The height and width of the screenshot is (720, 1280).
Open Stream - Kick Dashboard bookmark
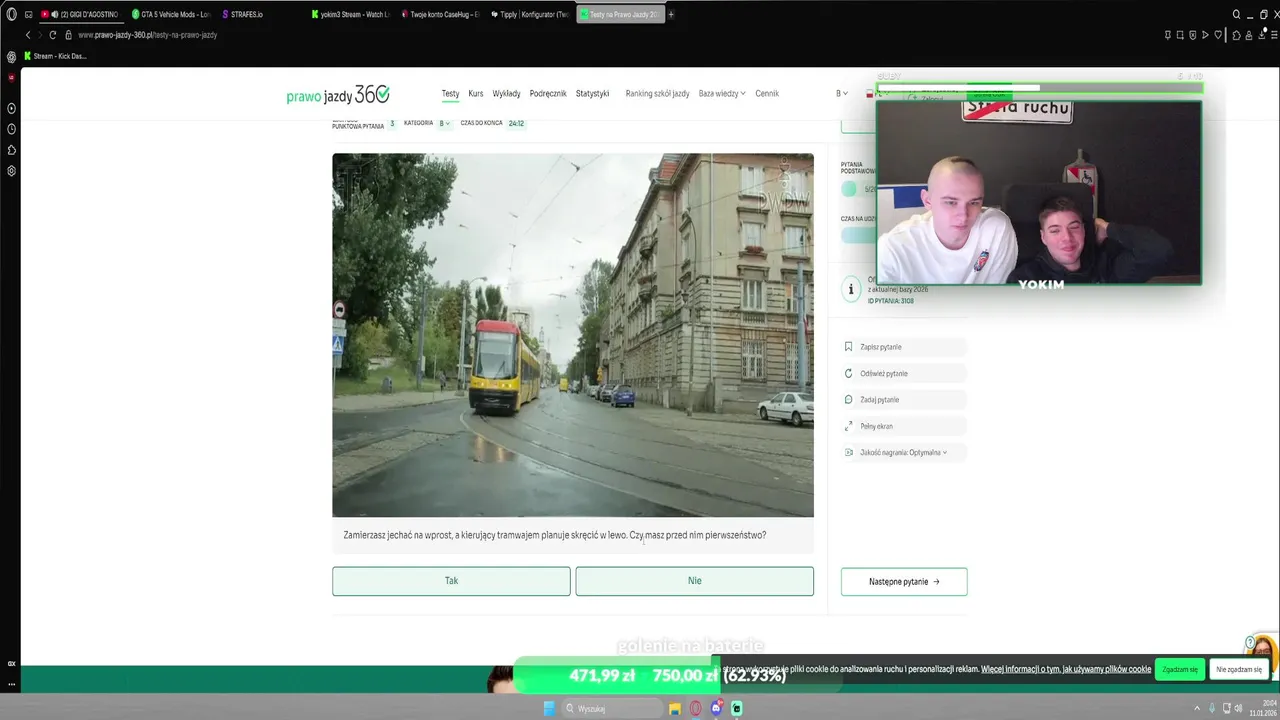(x=55, y=56)
